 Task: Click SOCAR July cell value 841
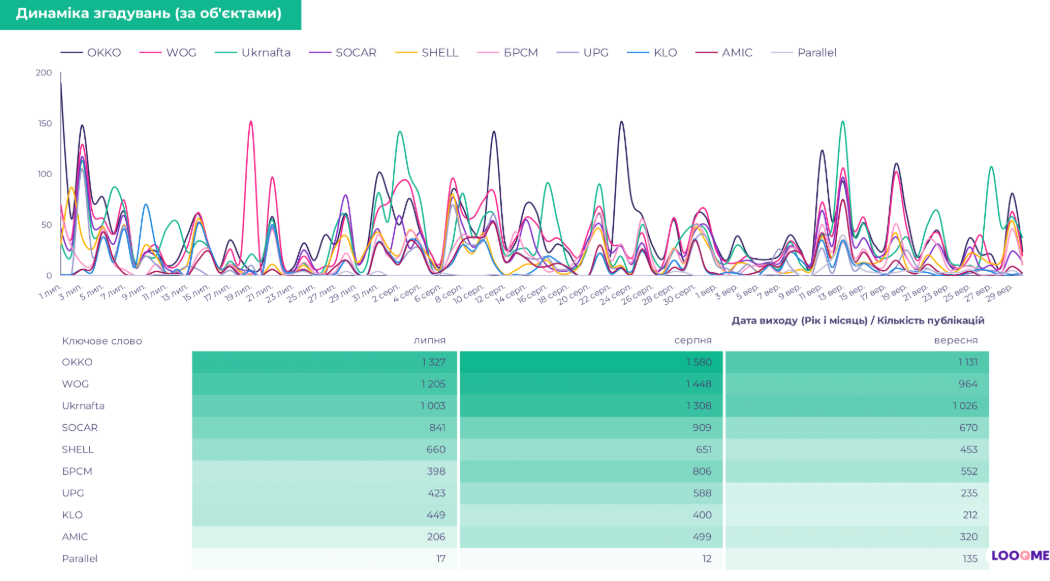click(436, 428)
